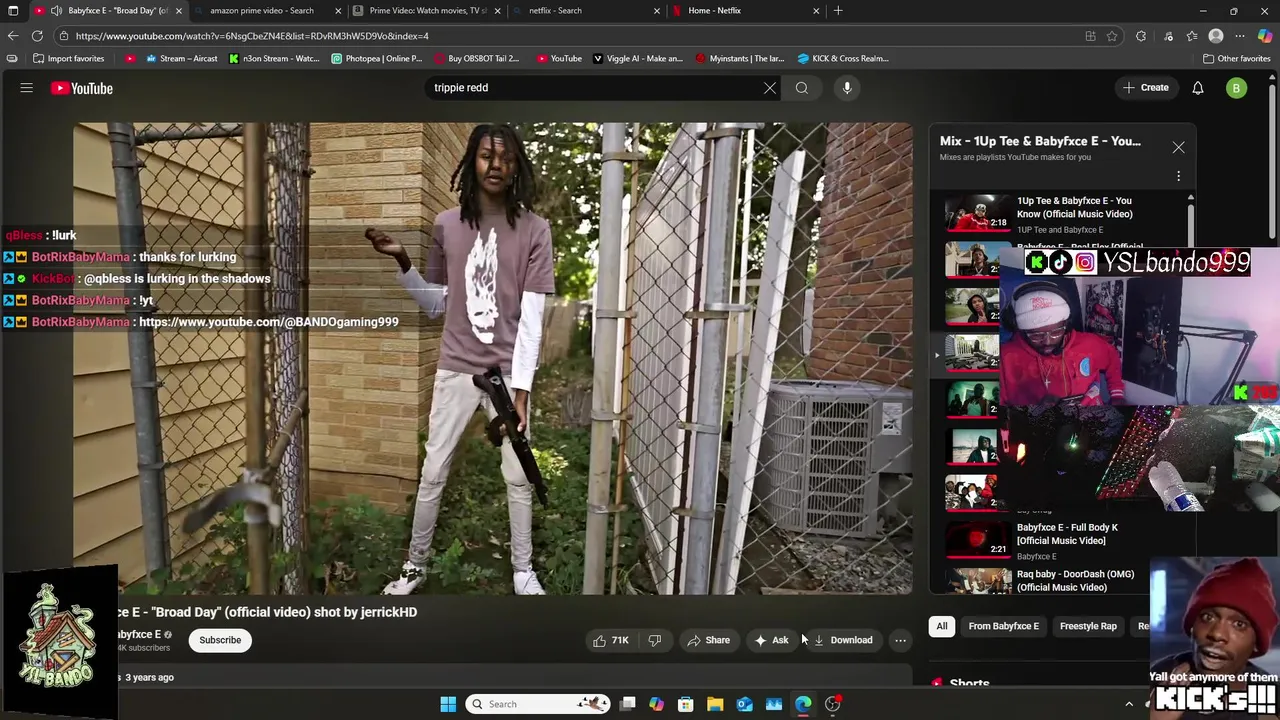Open Buy OBSBOT Tail 2 bookmark
1280x720 pixels.
click(476, 59)
